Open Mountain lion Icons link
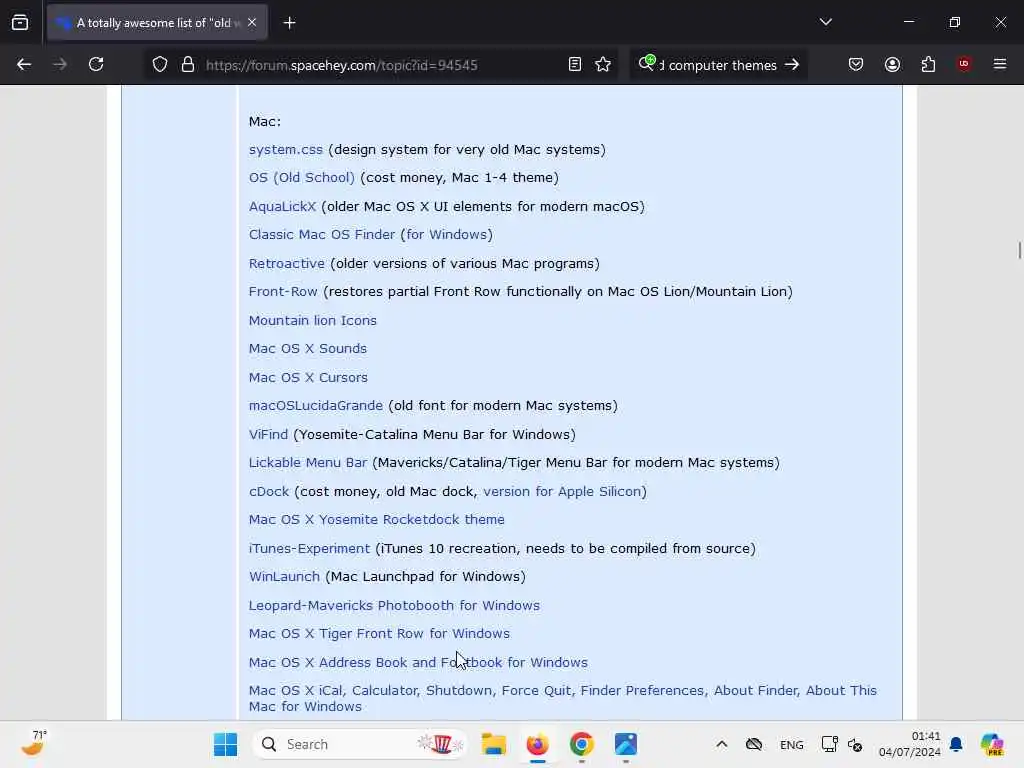Viewport: 1024px width, 768px height. click(312, 320)
